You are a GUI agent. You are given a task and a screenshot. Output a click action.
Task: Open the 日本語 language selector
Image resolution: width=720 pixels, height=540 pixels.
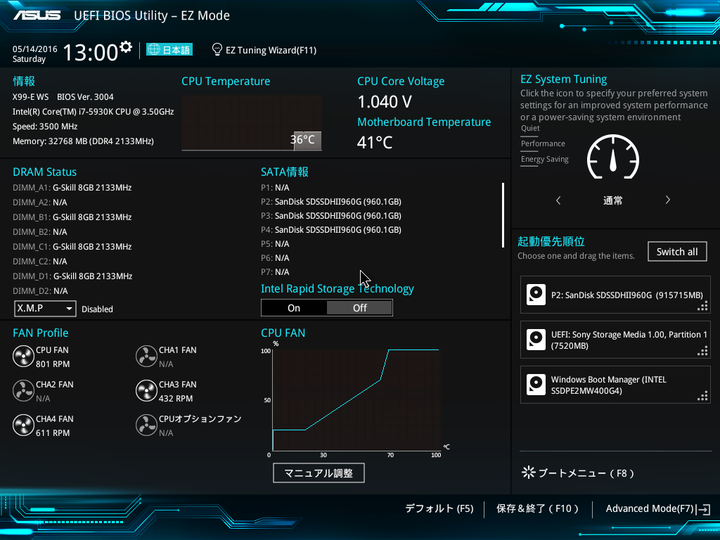[x=169, y=50]
